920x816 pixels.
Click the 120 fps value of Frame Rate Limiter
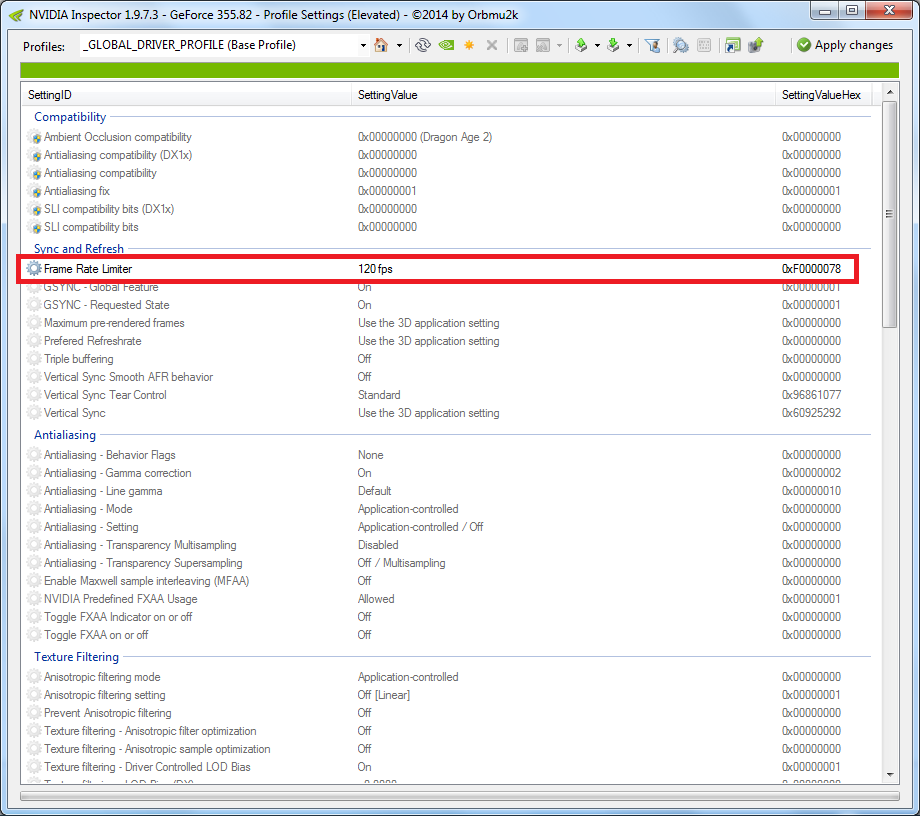(376, 269)
